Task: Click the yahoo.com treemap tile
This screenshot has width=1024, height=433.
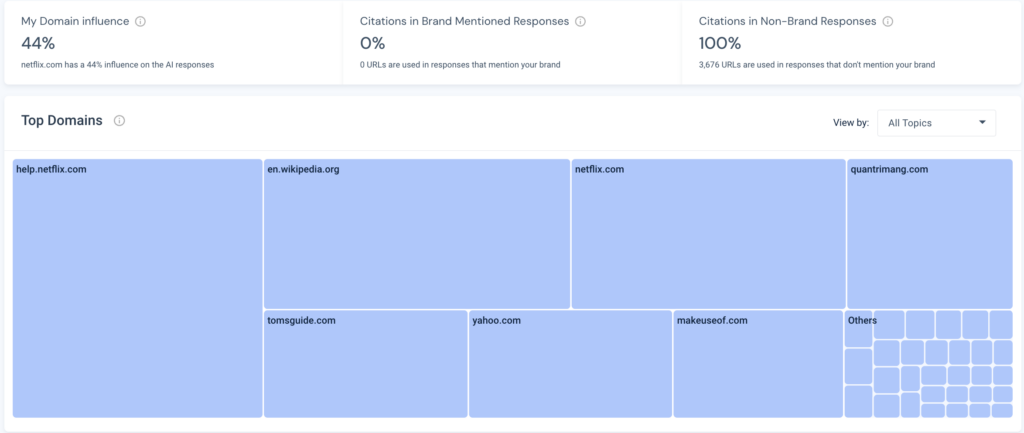Action: (570, 364)
